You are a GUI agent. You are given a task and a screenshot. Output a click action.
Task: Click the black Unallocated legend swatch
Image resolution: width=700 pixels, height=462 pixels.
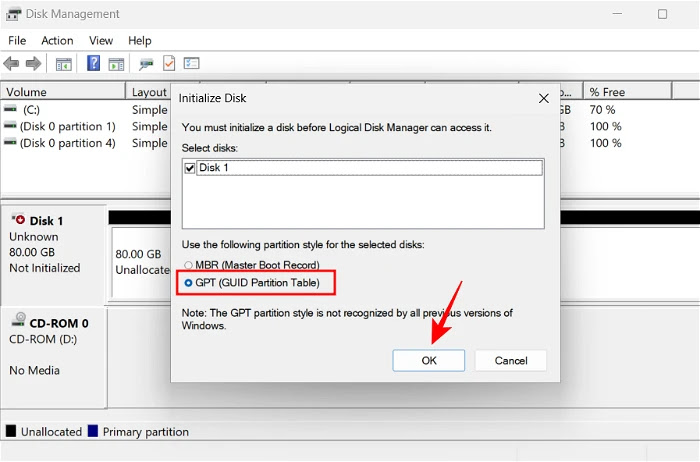11,431
